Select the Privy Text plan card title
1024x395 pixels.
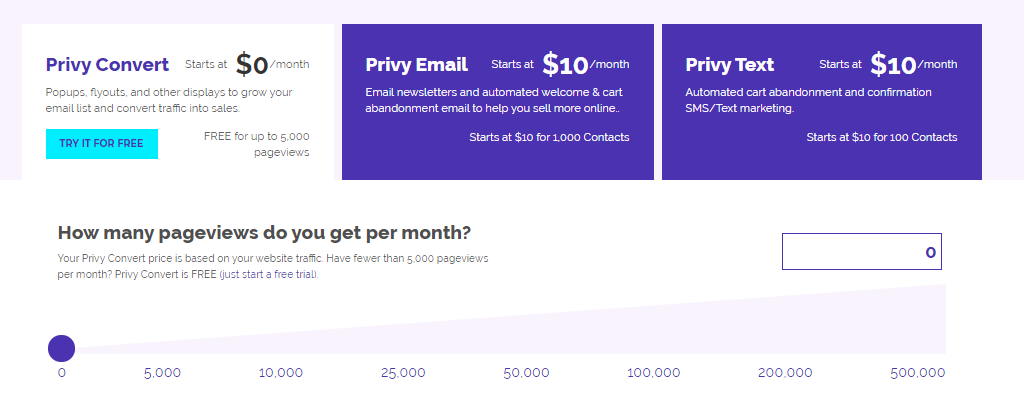[x=729, y=65]
